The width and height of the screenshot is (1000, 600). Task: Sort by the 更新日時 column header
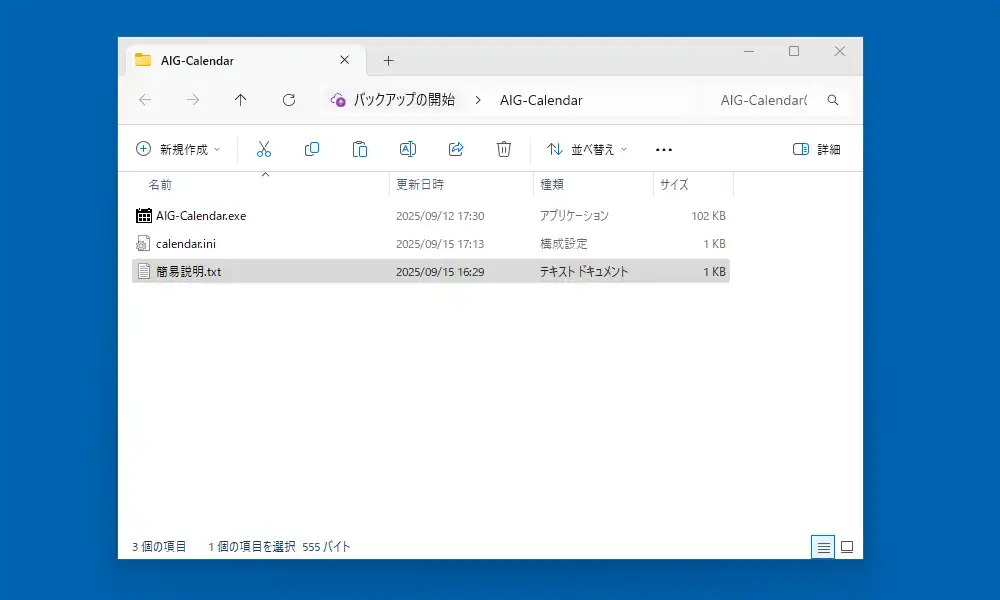pos(420,184)
